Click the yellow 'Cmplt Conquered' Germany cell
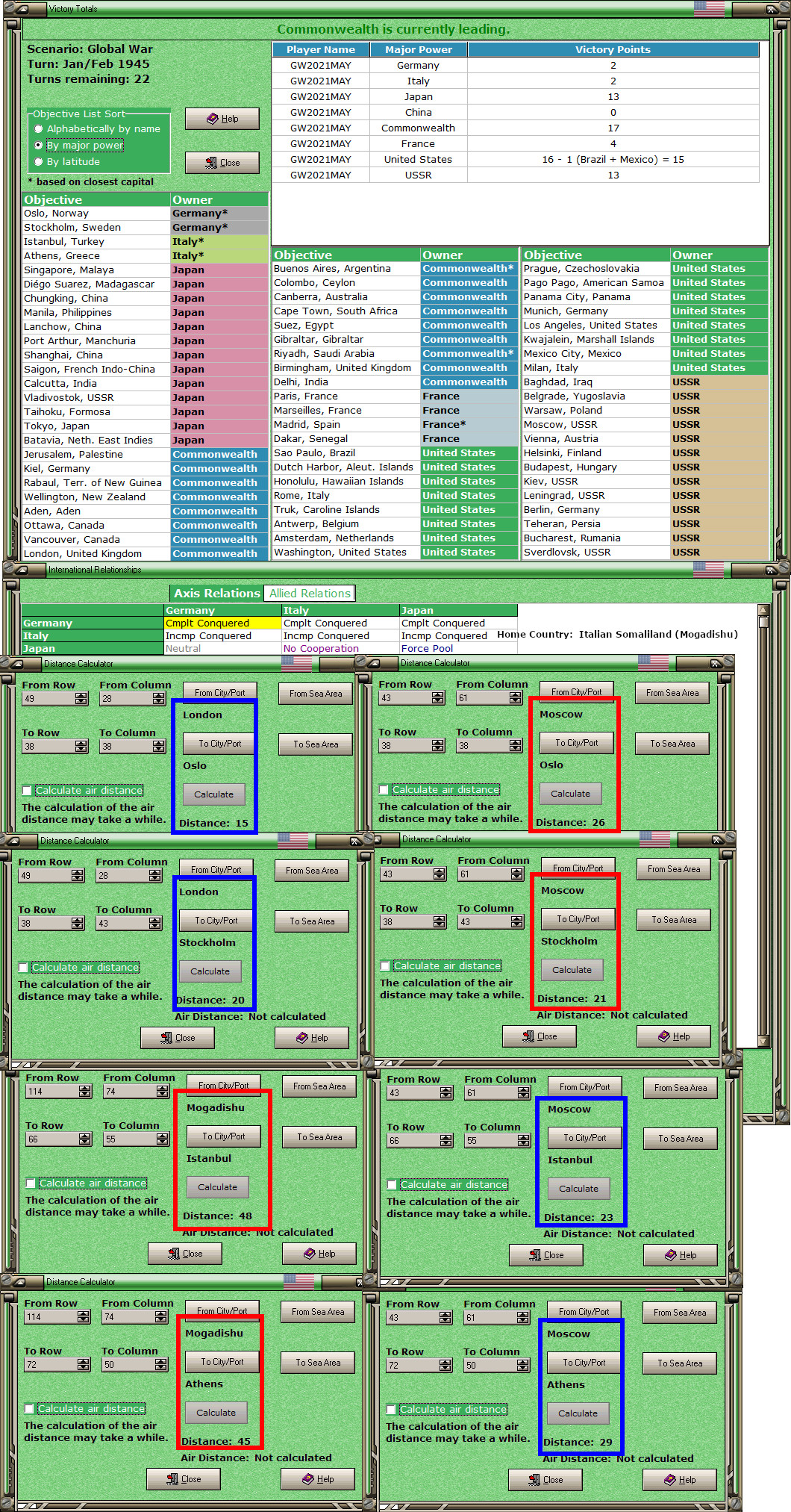The image size is (791, 1512). point(223,623)
